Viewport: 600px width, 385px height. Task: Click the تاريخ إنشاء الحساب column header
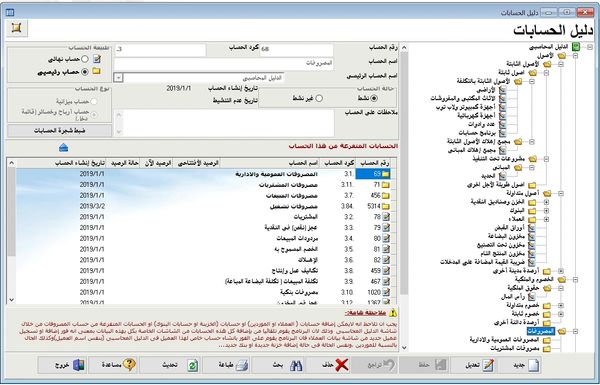pos(61,163)
